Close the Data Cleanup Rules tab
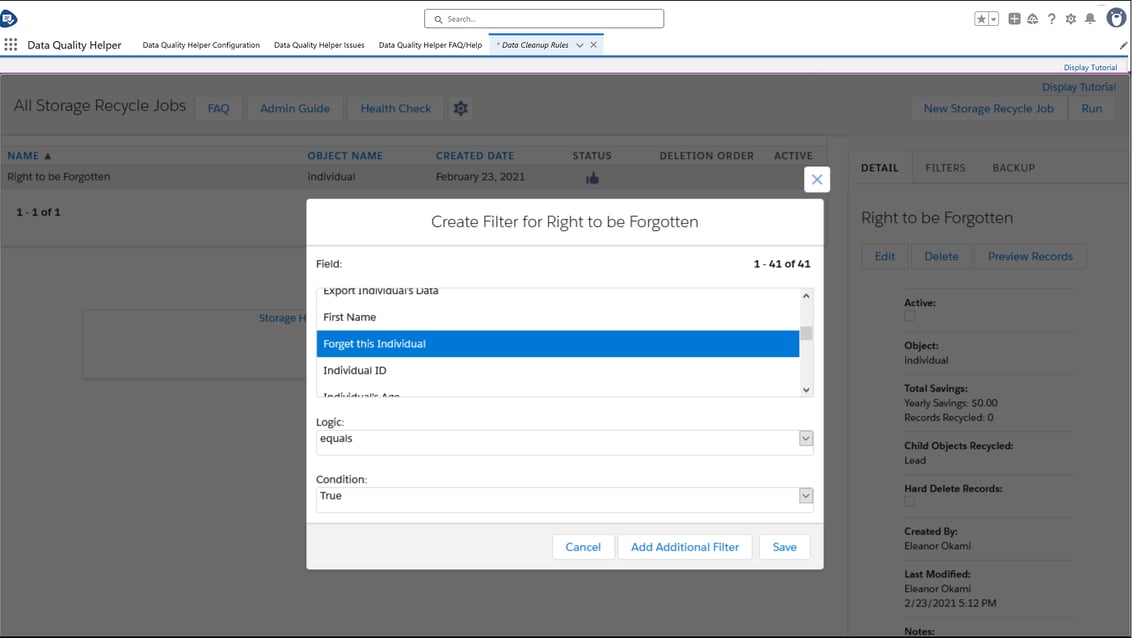The height and width of the screenshot is (638, 1133). [x=594, y=45]
